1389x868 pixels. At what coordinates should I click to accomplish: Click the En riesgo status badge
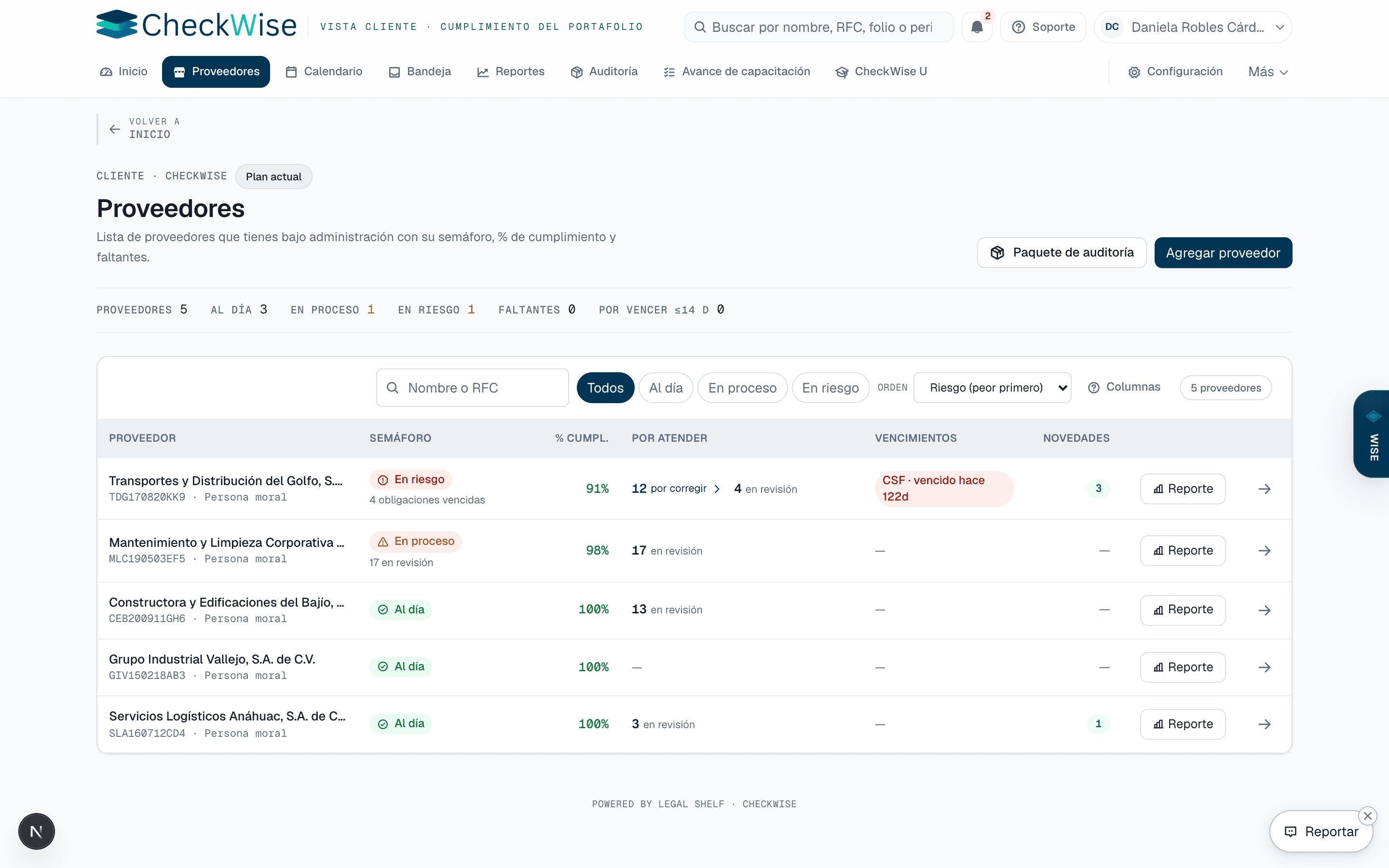pos(411,479)
